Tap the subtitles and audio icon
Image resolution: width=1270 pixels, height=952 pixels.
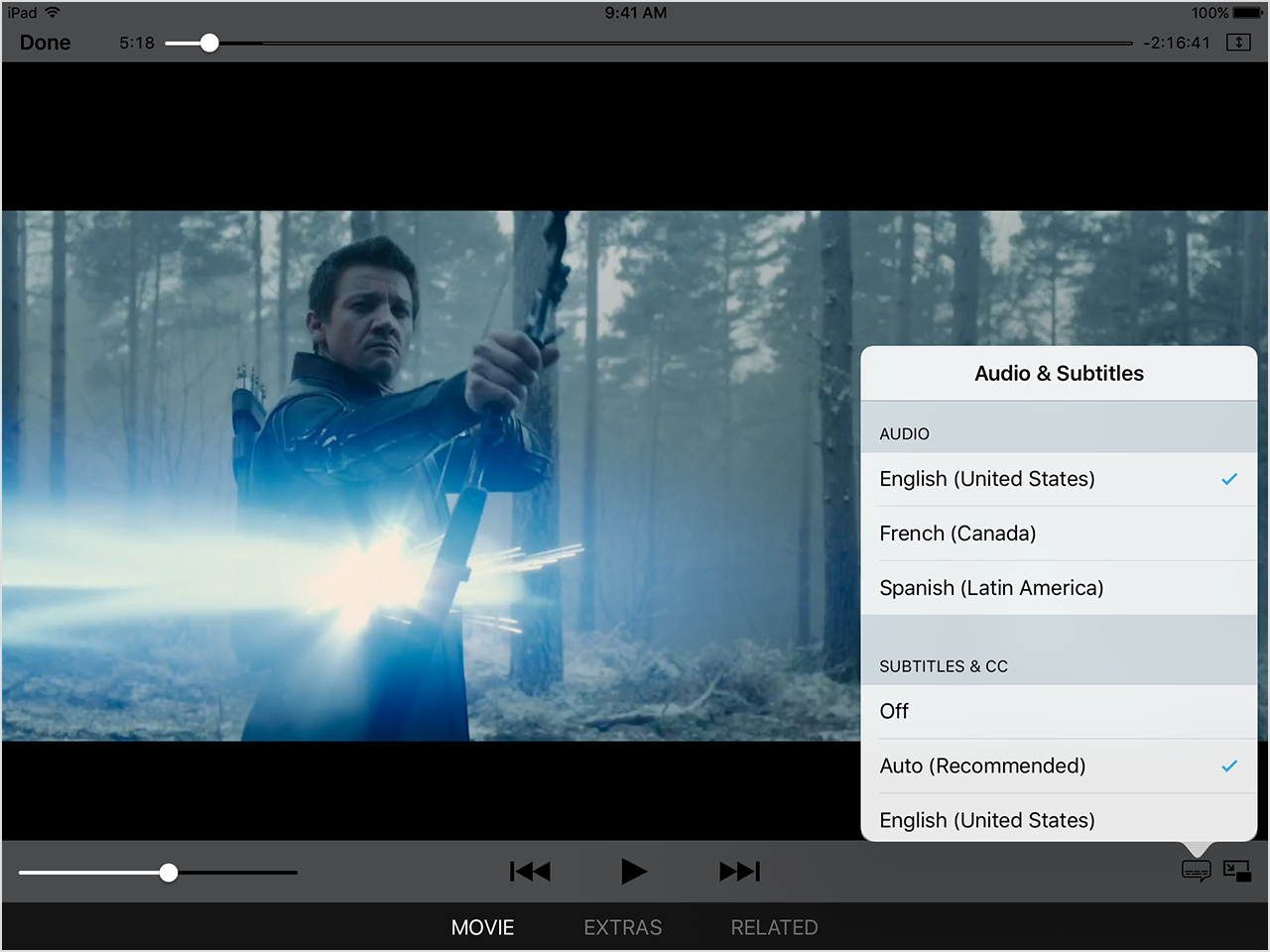pos(1197,871)
